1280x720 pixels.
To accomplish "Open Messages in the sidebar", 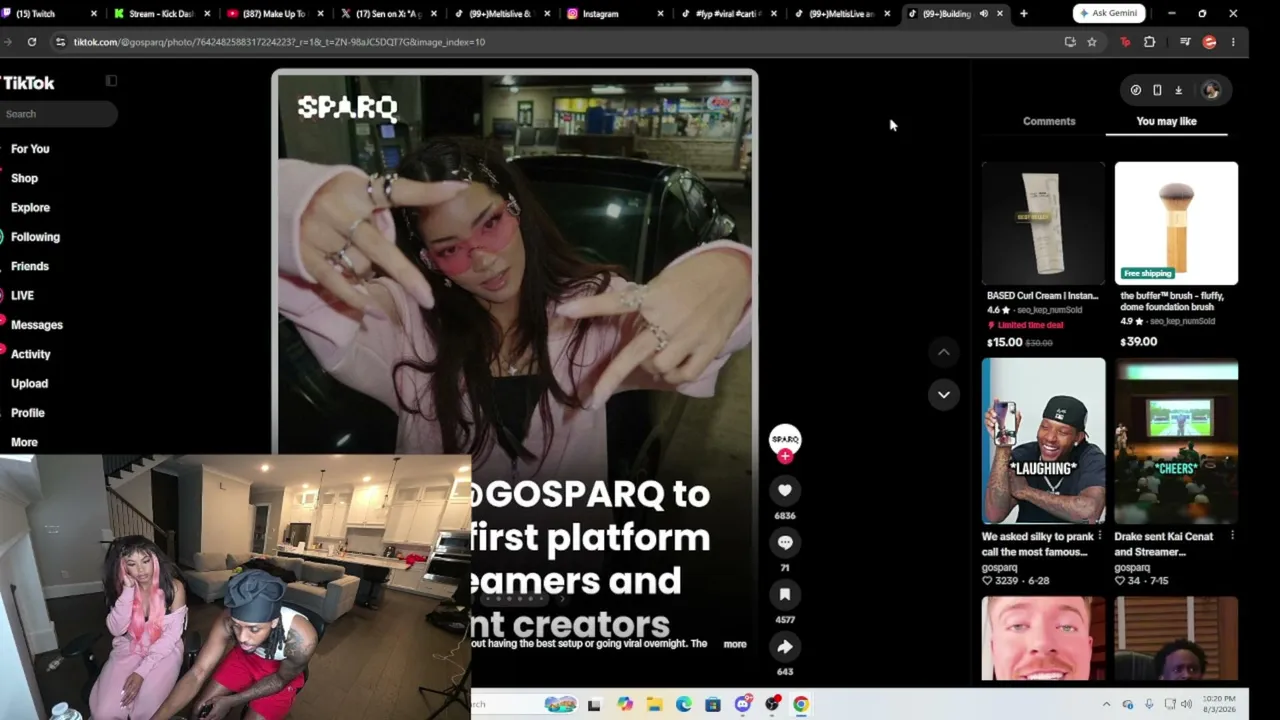I will click(x=36, y=325).
